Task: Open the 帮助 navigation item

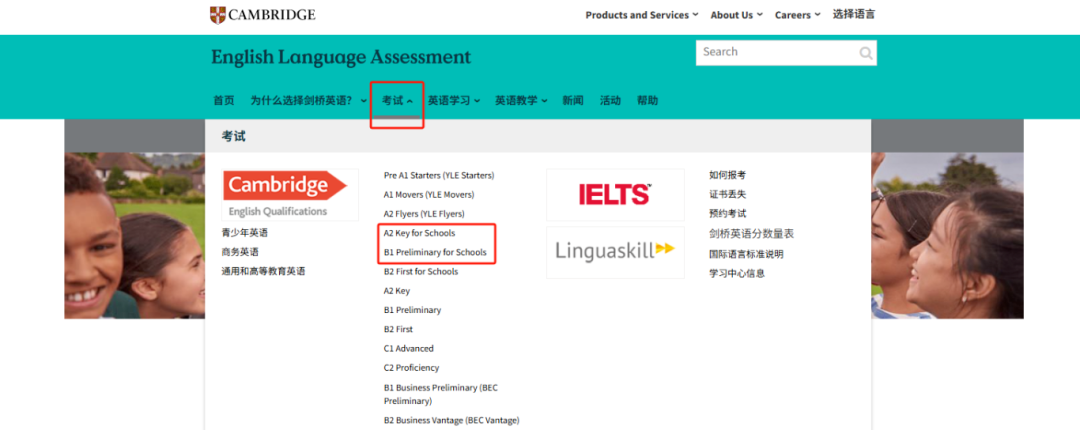Action: coord(647,101)
